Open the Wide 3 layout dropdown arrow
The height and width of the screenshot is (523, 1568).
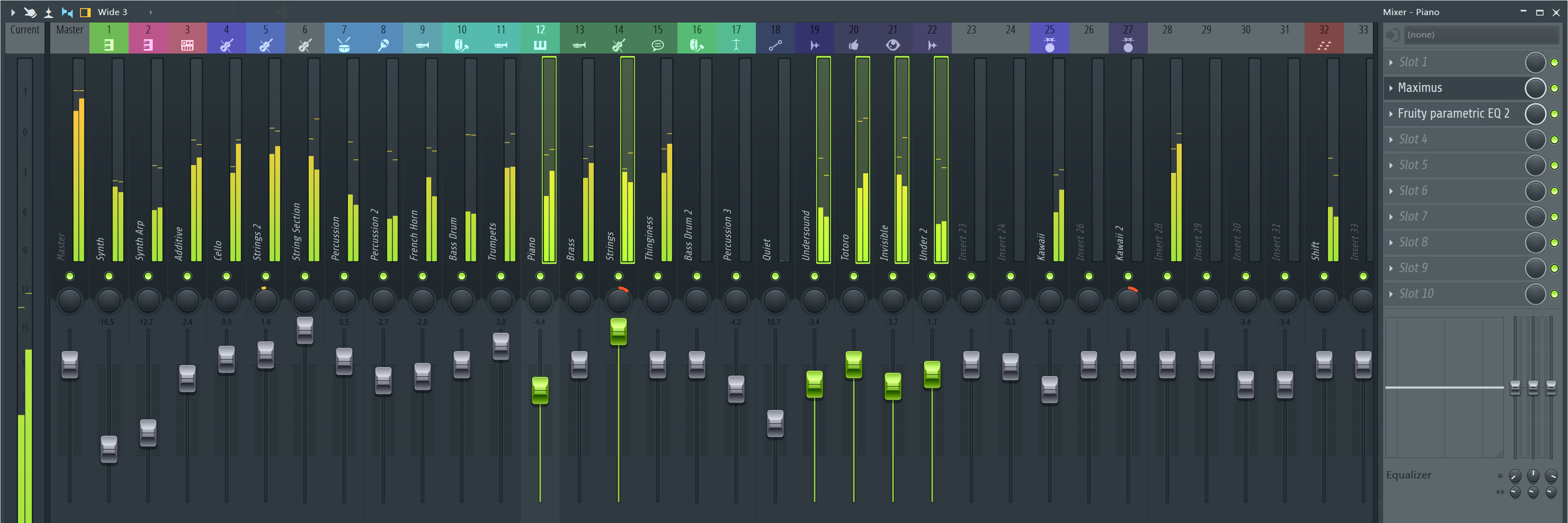150,12
